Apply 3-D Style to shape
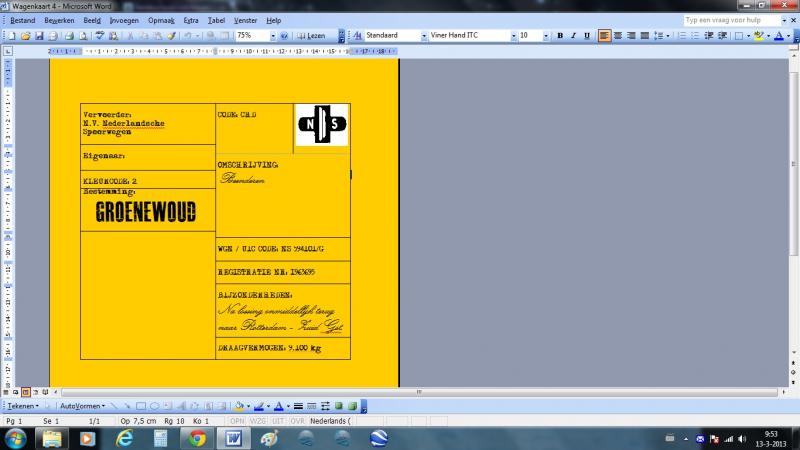Screen dimensions: 800x450 click(352, 406)
